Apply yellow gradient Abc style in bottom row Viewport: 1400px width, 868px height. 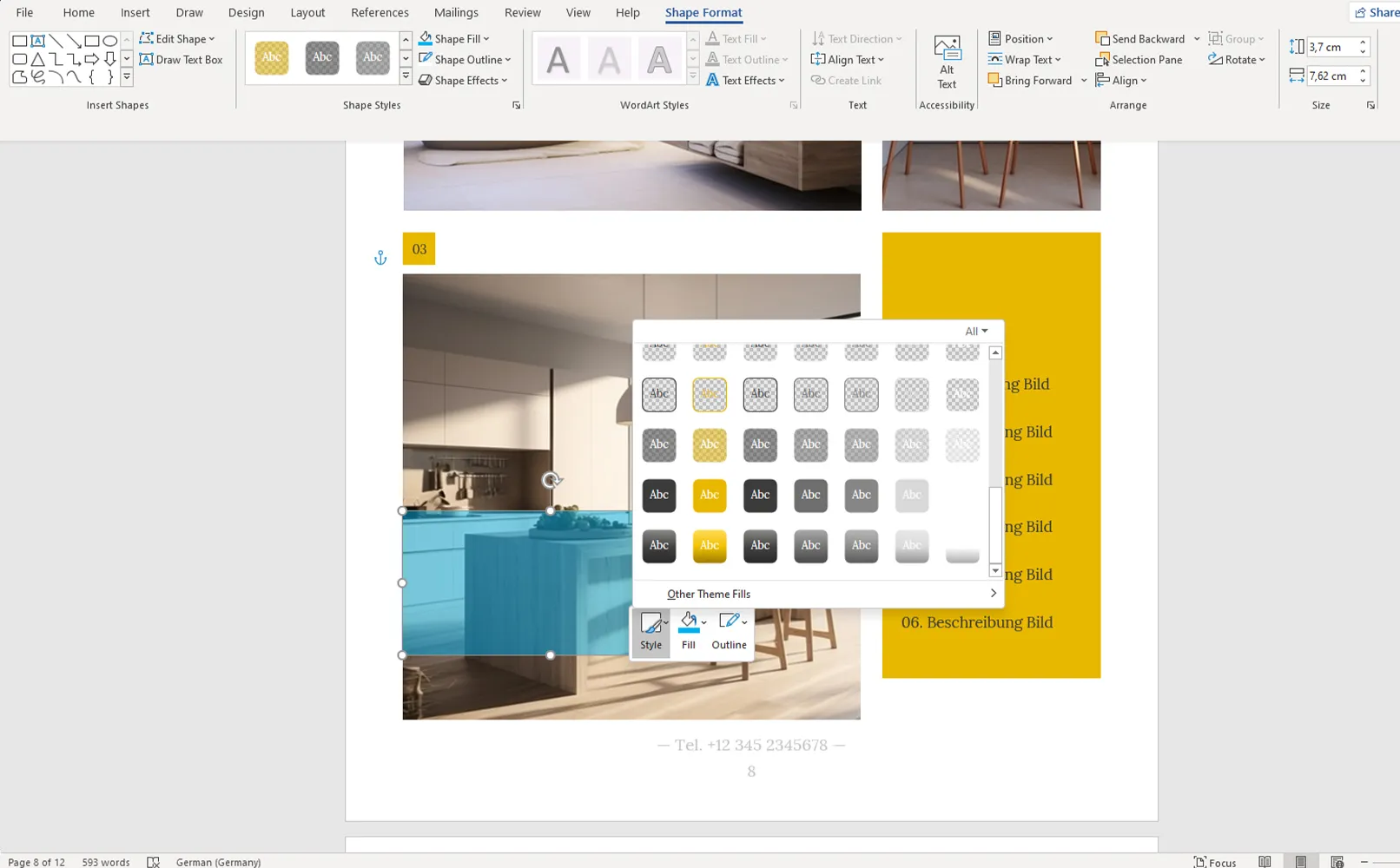pos(710,546)
